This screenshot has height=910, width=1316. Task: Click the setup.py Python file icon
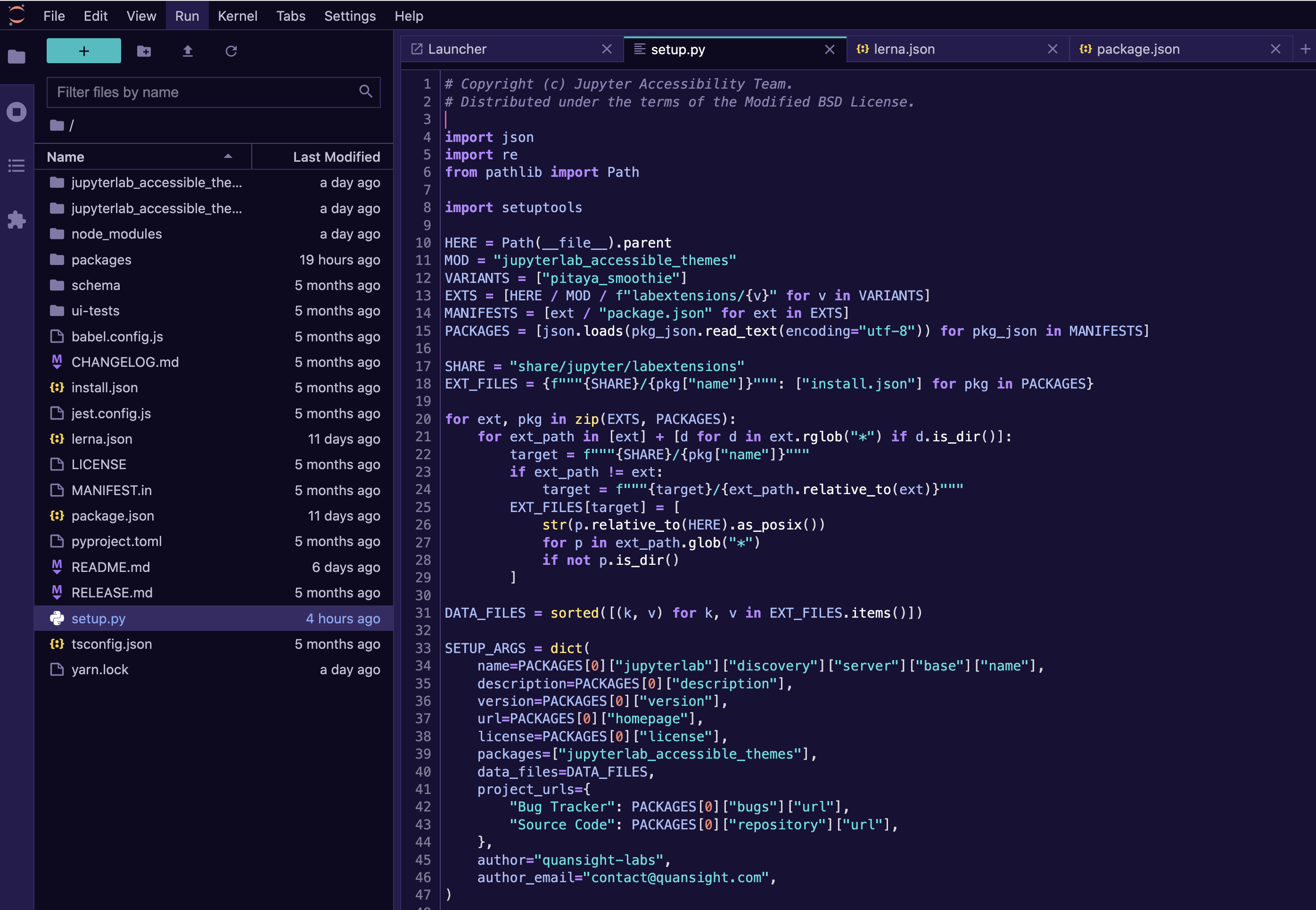click(57, 618)
